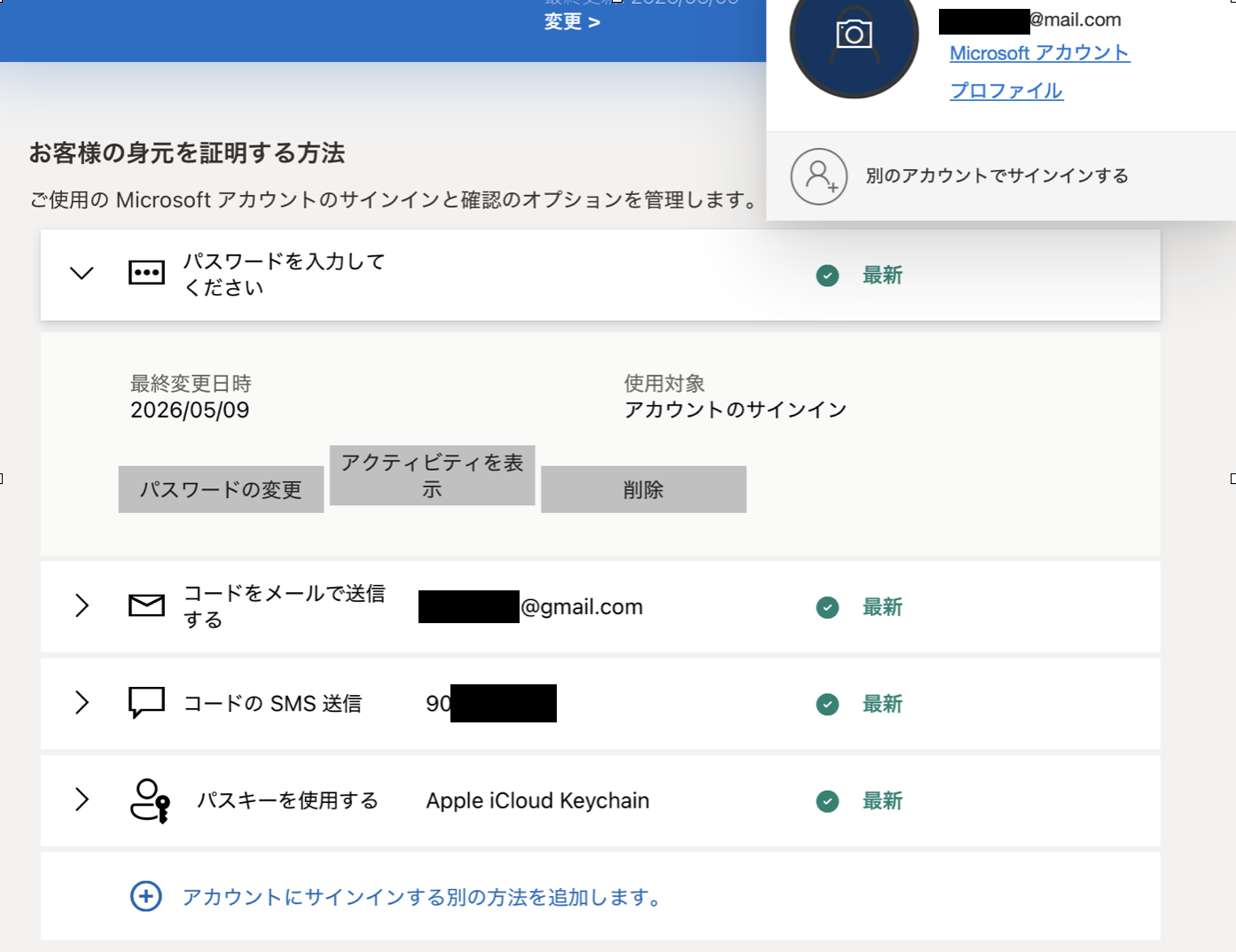Click green checkmark in email code row

tap(827, 607)
